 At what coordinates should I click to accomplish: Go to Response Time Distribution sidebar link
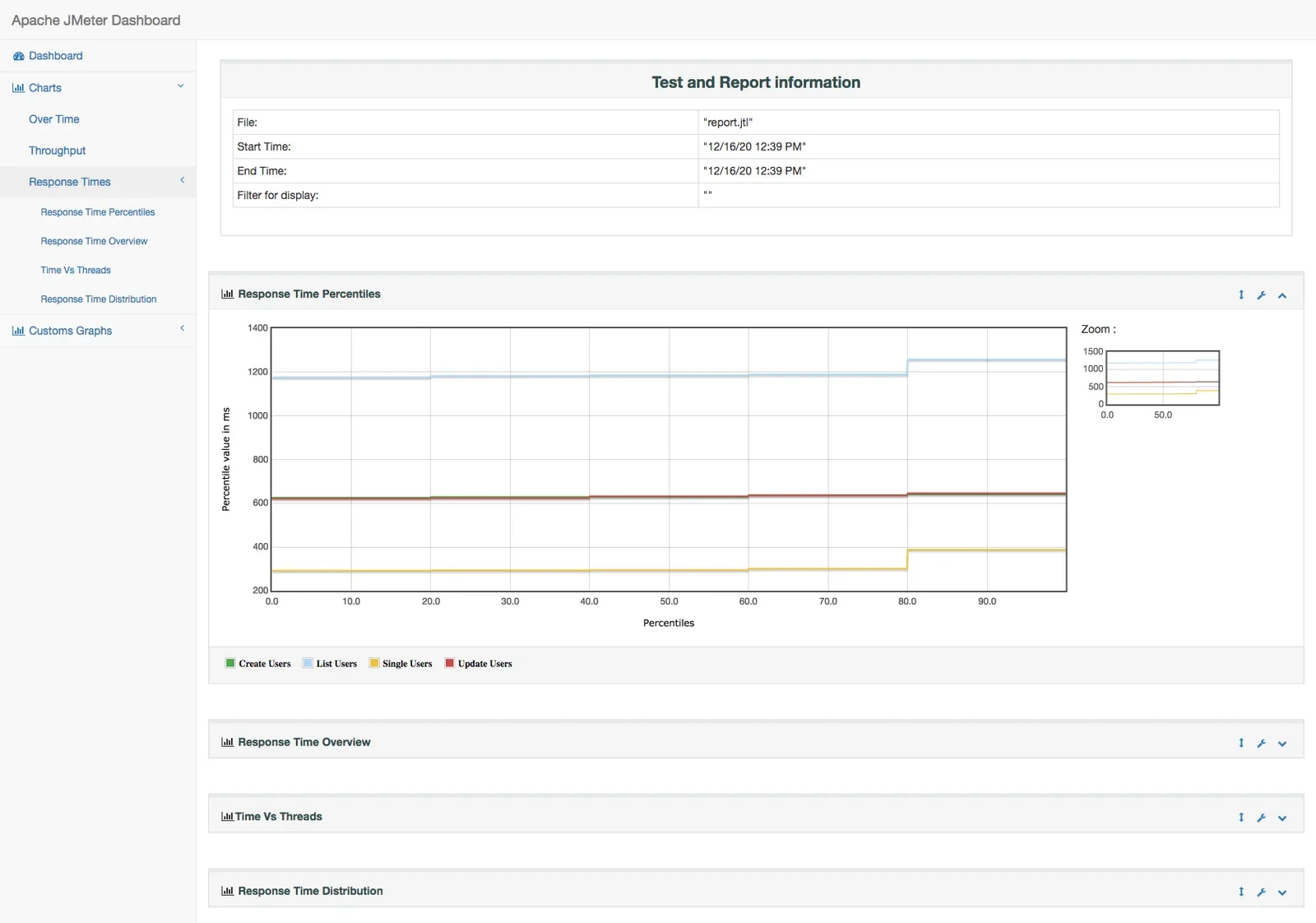pos(99,299)
